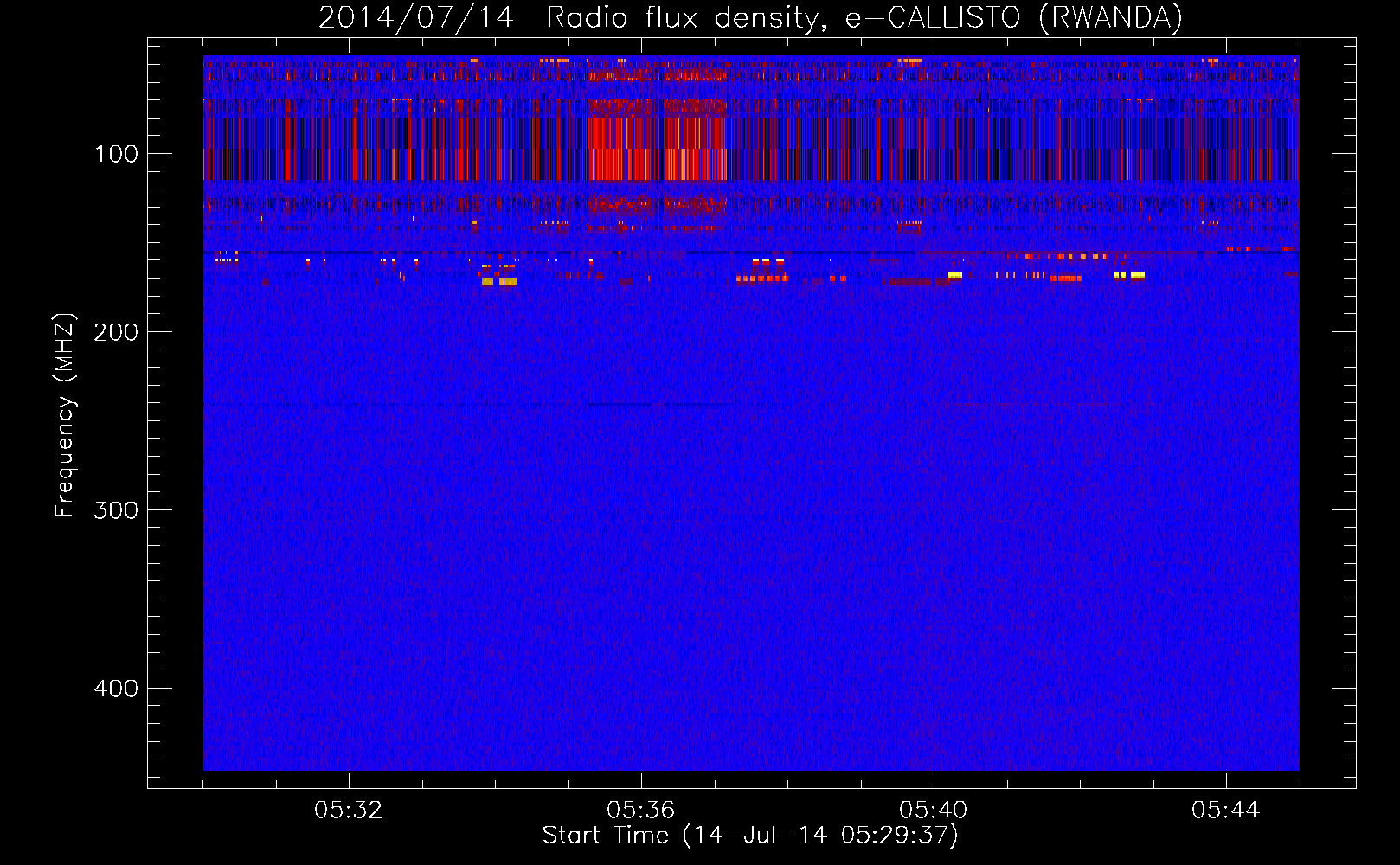The image size is (1400, 865).
Task: Click the 05:36 time tick label
Action: (641, 811)
